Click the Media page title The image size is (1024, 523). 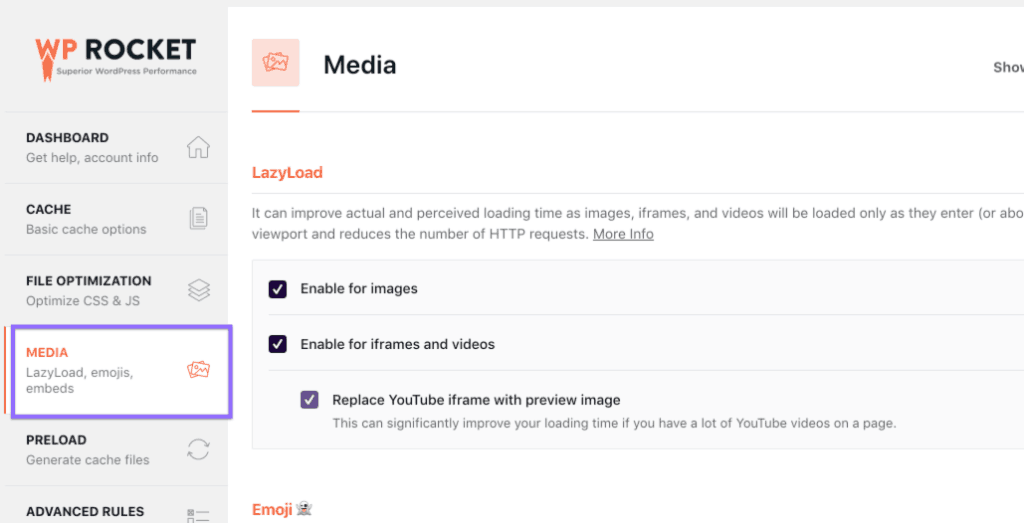[x=360, y=65]
